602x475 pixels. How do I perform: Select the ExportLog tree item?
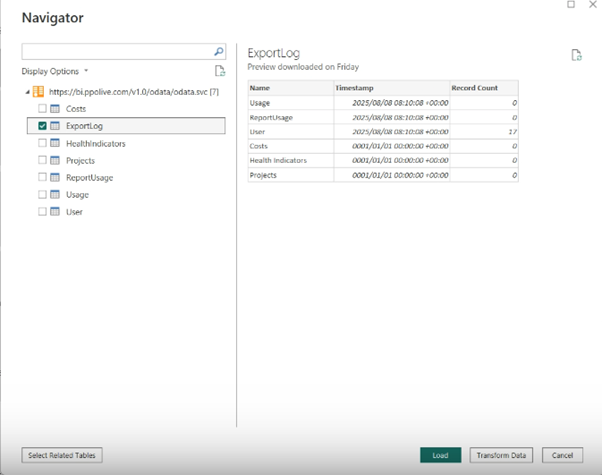click(126, 126)
